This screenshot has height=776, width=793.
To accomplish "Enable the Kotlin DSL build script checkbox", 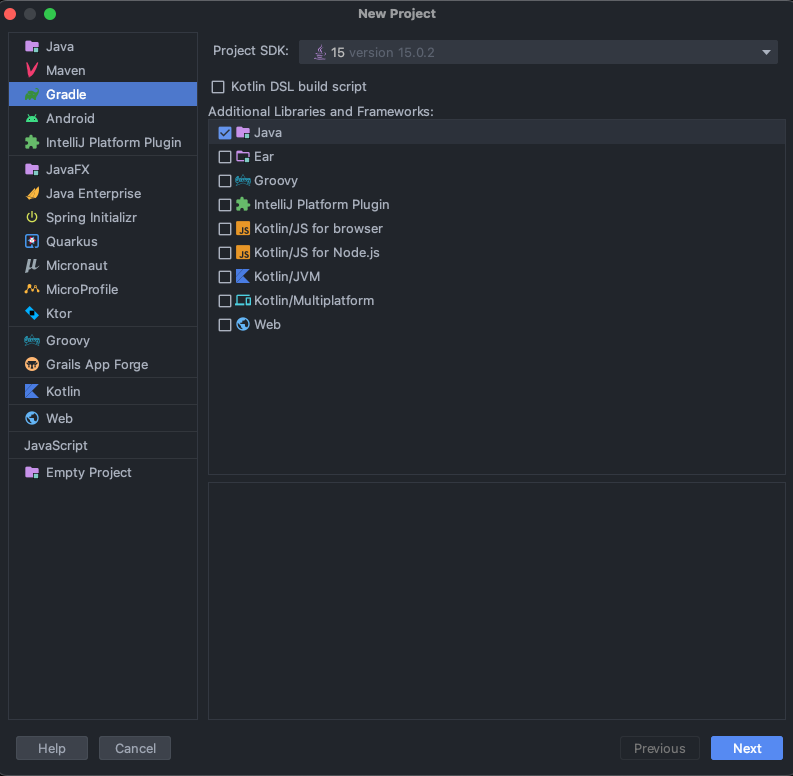I will (218, 87).
